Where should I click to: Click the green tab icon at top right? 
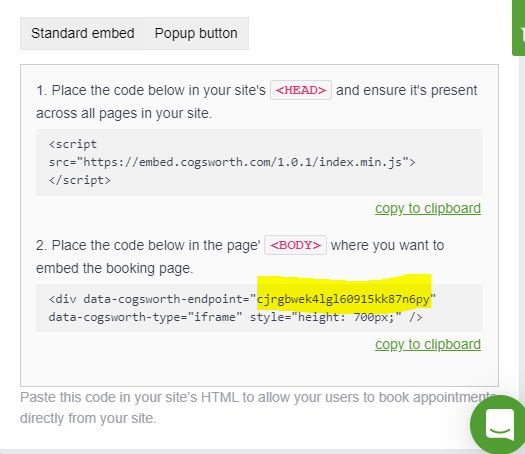[519, 27]
